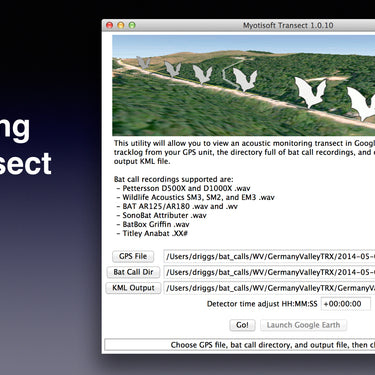375x375 pixels.
Task: Set the detector time adjust field
Action: pyautogui.click(x=346, y=304)
